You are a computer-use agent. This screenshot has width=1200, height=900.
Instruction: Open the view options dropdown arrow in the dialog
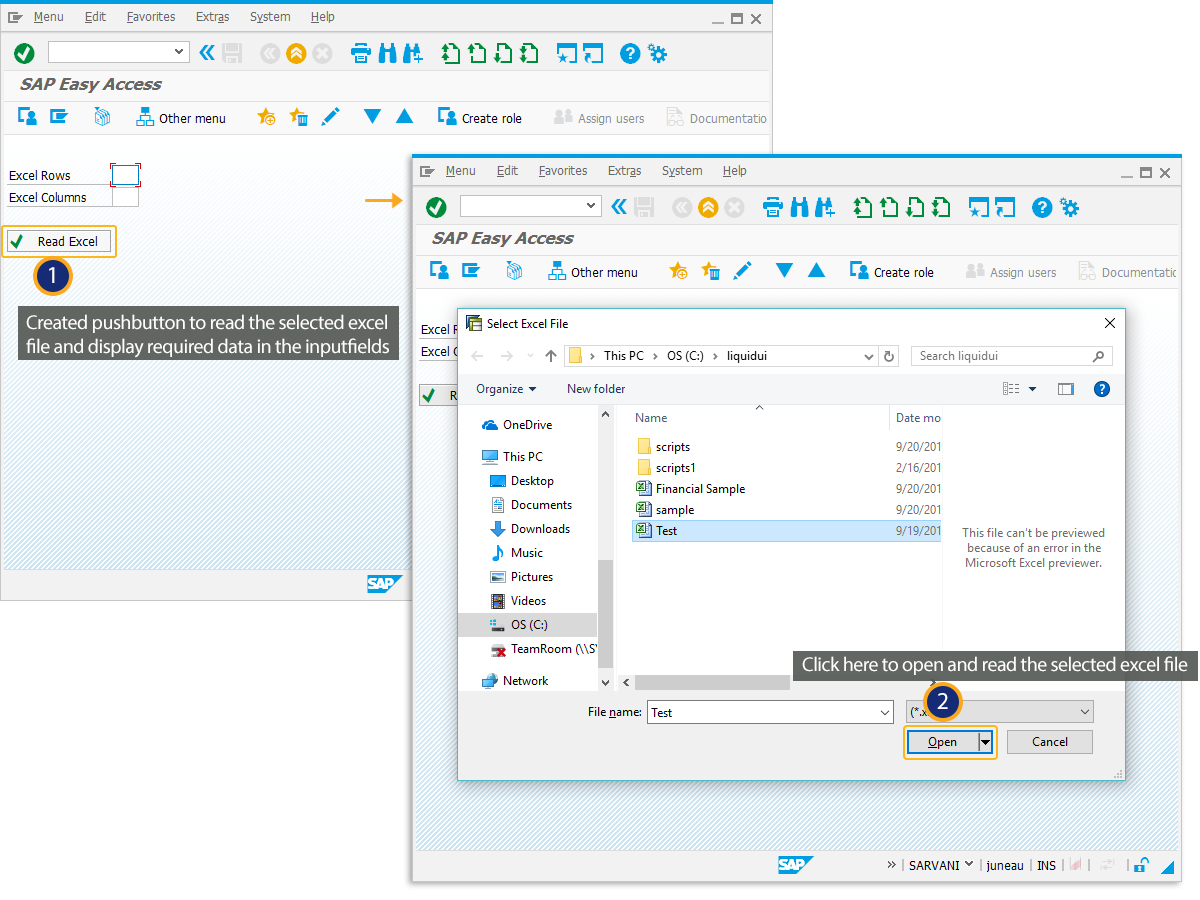coord(1032,389)
